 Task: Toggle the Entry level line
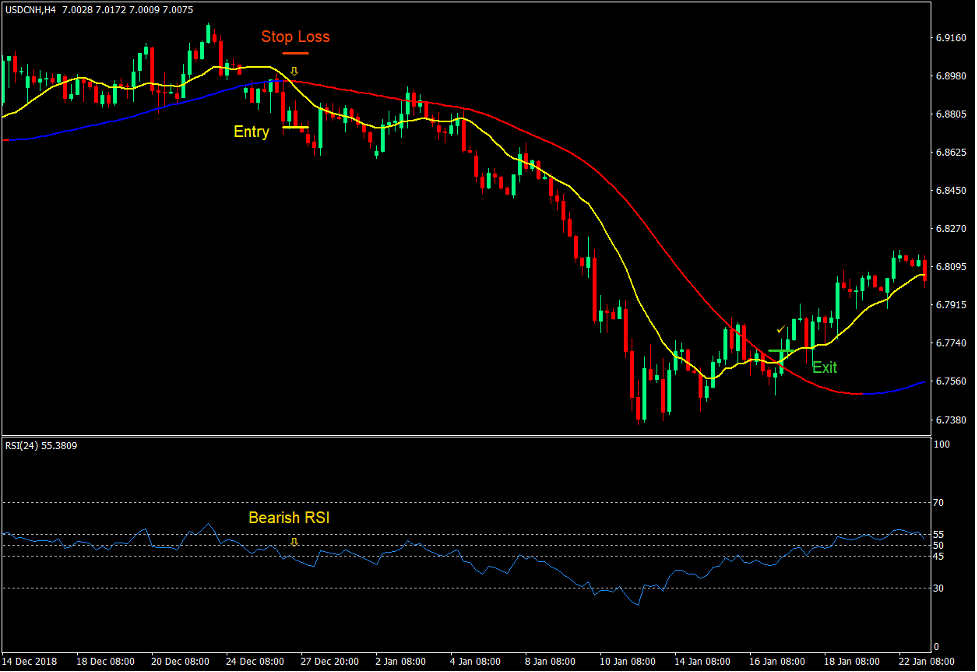tap(293, 128)
